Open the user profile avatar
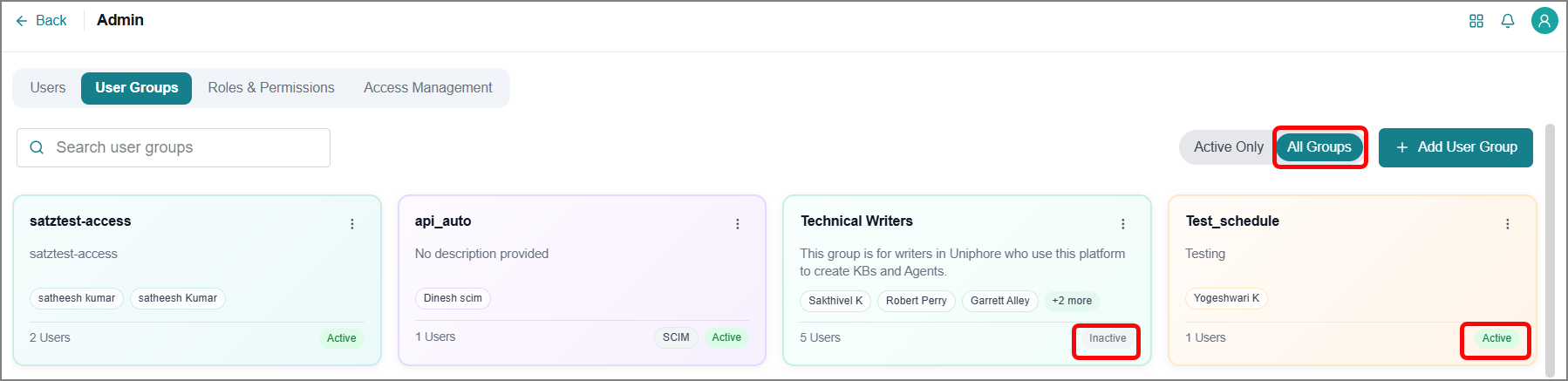Screen dimensions: 1568x381 point(1544,21)
